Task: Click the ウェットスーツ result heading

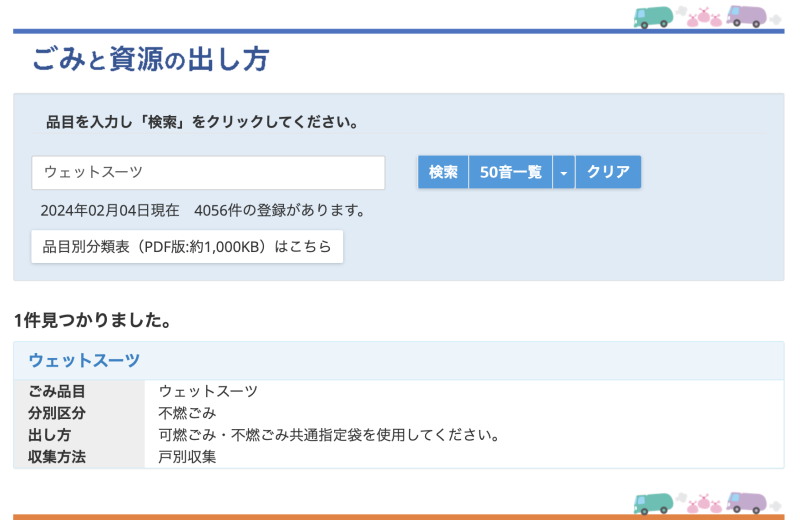Action: (x=84, y=361)
